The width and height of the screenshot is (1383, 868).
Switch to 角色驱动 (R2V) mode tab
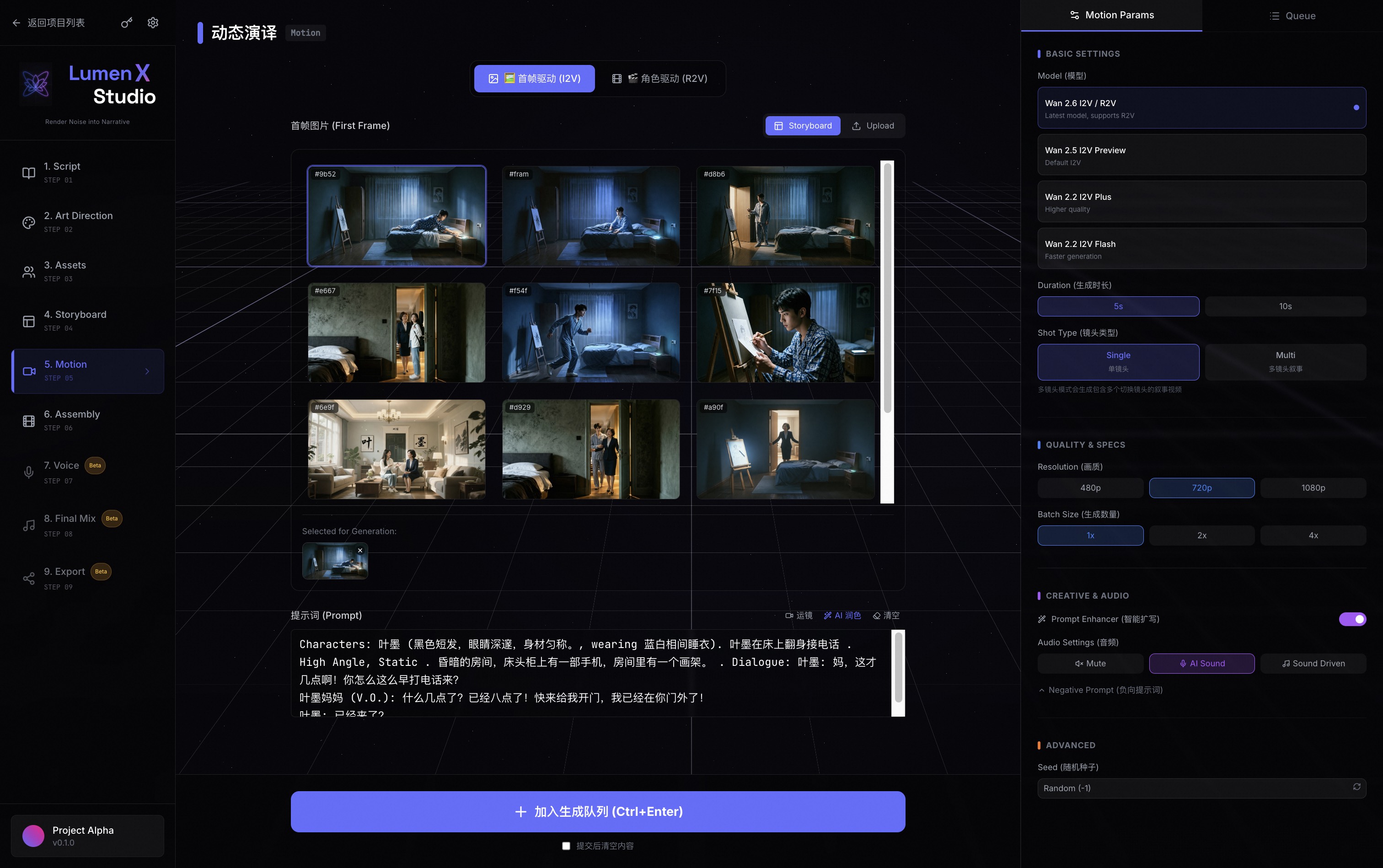(x=659, y=79)
